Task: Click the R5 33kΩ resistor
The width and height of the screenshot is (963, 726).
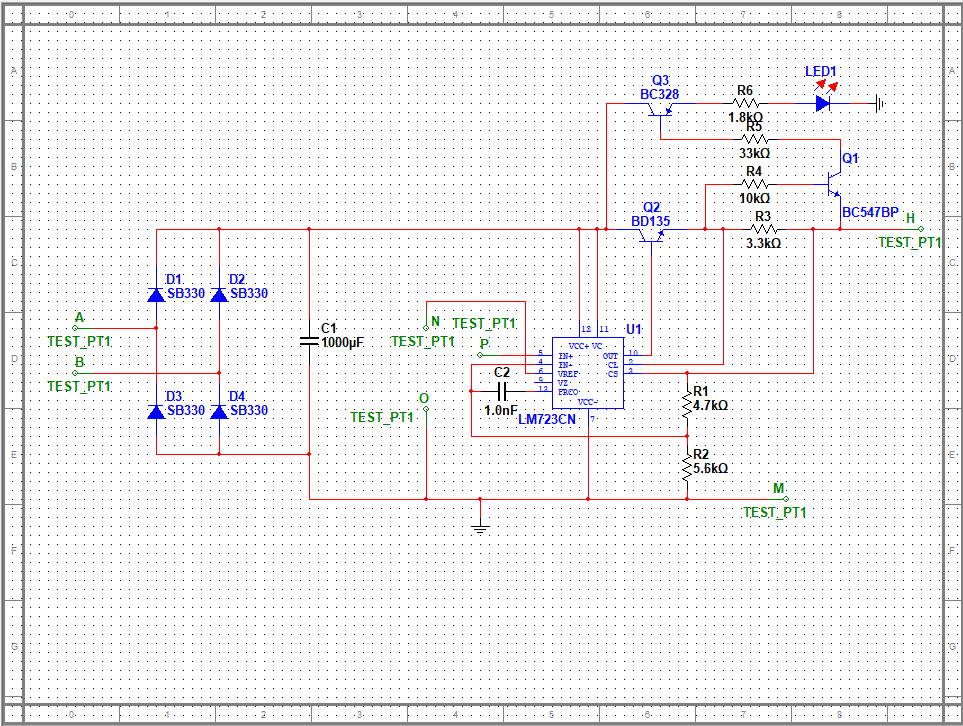Action: 754,139
